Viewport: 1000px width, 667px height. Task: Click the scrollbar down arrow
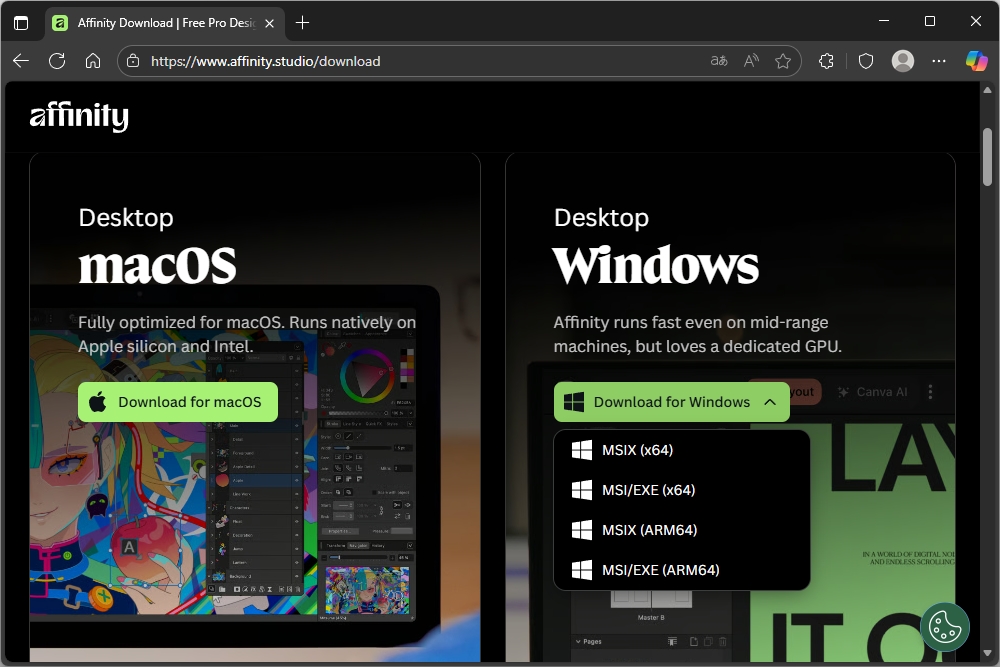coord(987,653)
